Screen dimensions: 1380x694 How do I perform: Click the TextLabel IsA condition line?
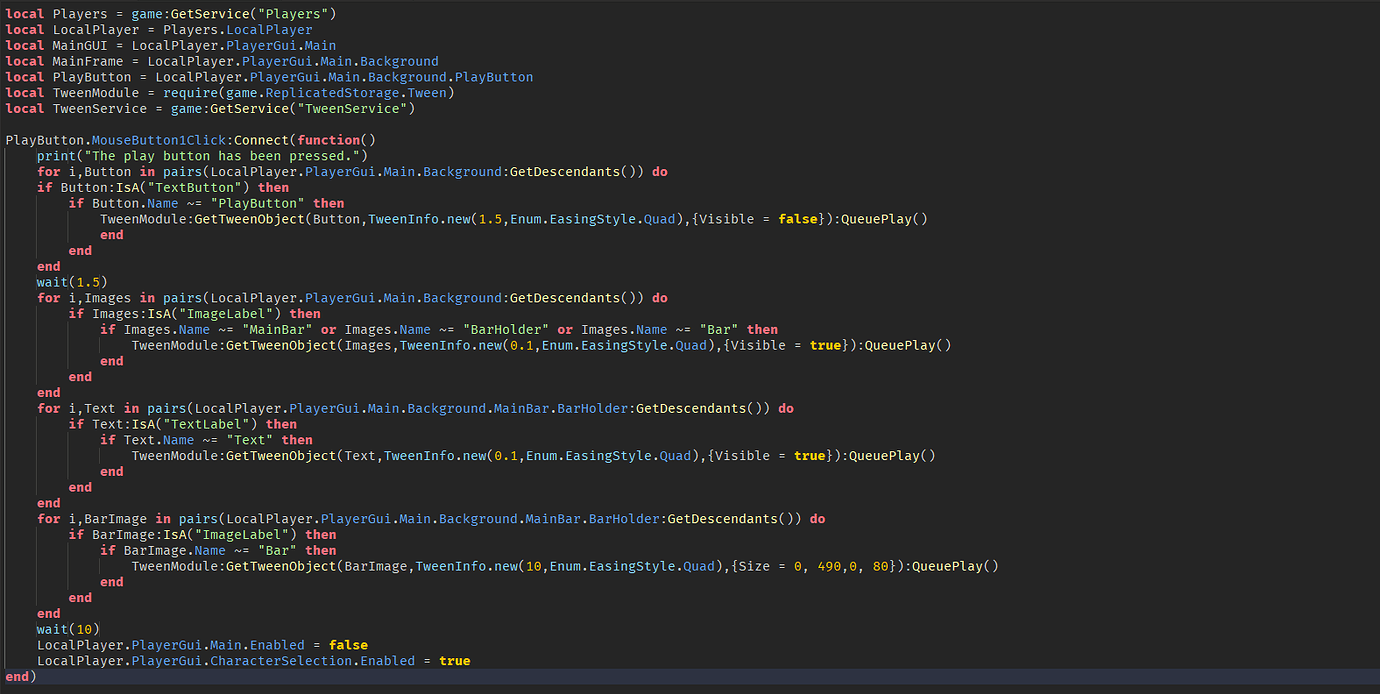tap(175, 423)
